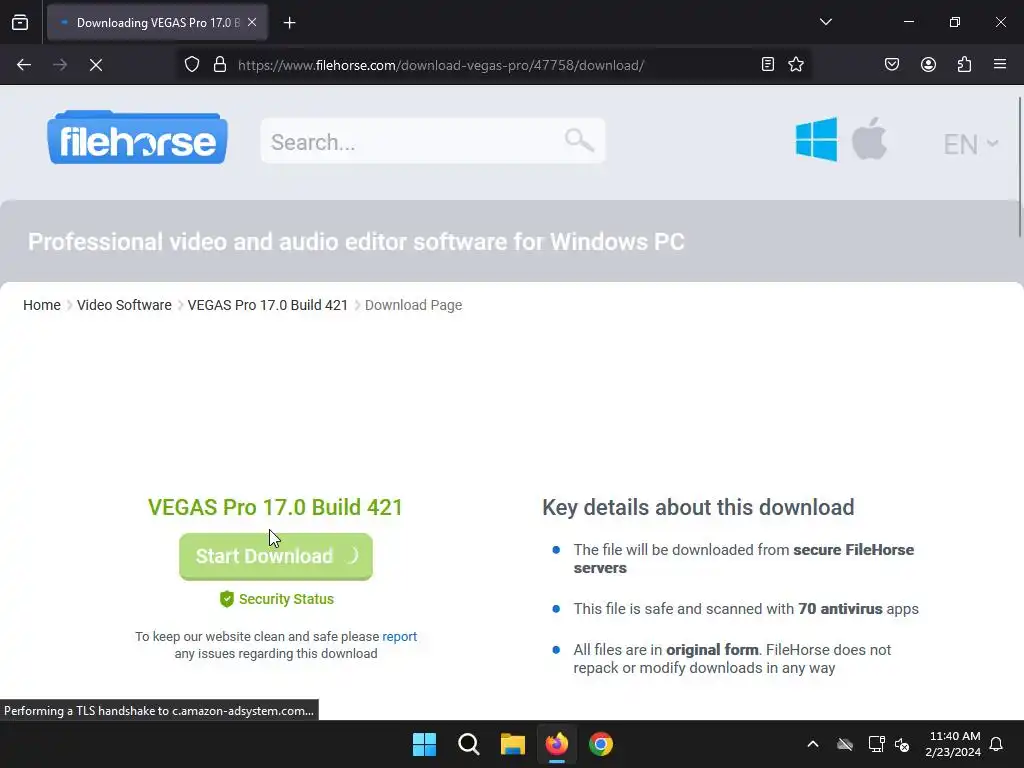Open the extensions puzzle icon
Image resolution: width=1024 pixels, height=768 pixels.
pyautogui.click(x=964, y=64)
